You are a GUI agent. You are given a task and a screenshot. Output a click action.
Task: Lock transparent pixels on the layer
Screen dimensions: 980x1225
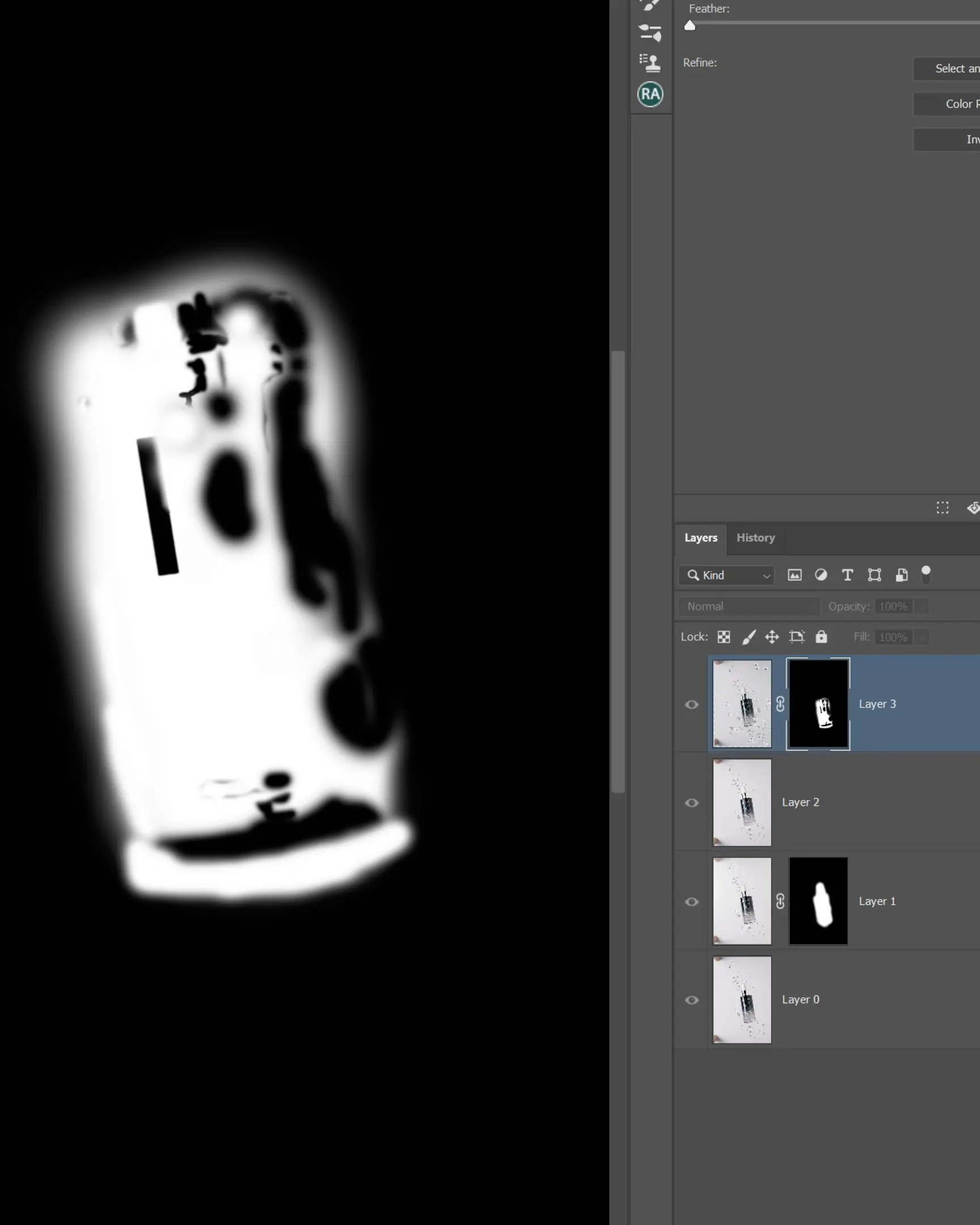pos(723,637)
